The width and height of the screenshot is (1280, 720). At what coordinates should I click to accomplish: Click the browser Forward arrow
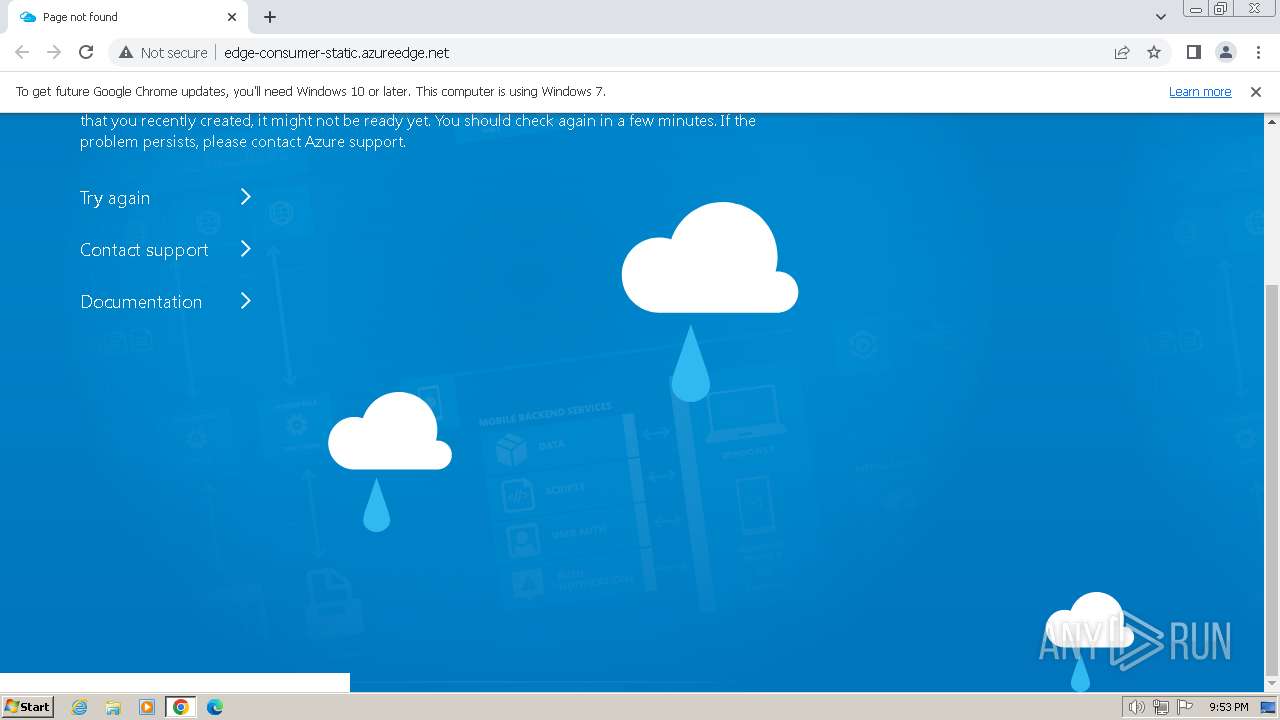click(x=54, y=53)
